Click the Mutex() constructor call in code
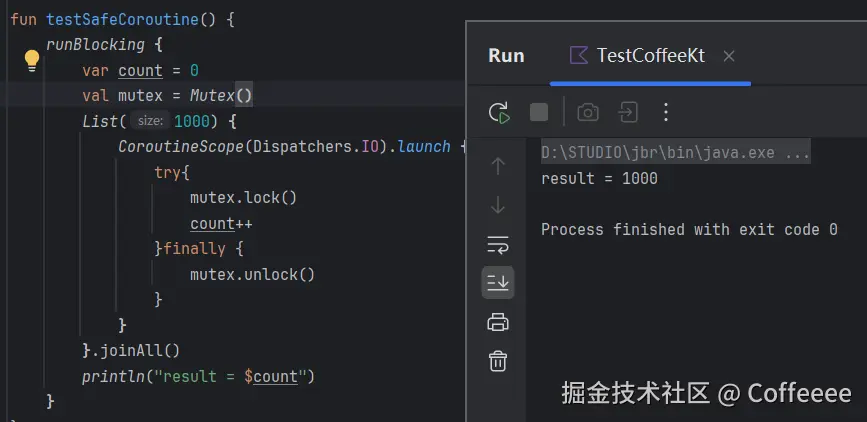The image size is (867, 422). click(221, 96)
